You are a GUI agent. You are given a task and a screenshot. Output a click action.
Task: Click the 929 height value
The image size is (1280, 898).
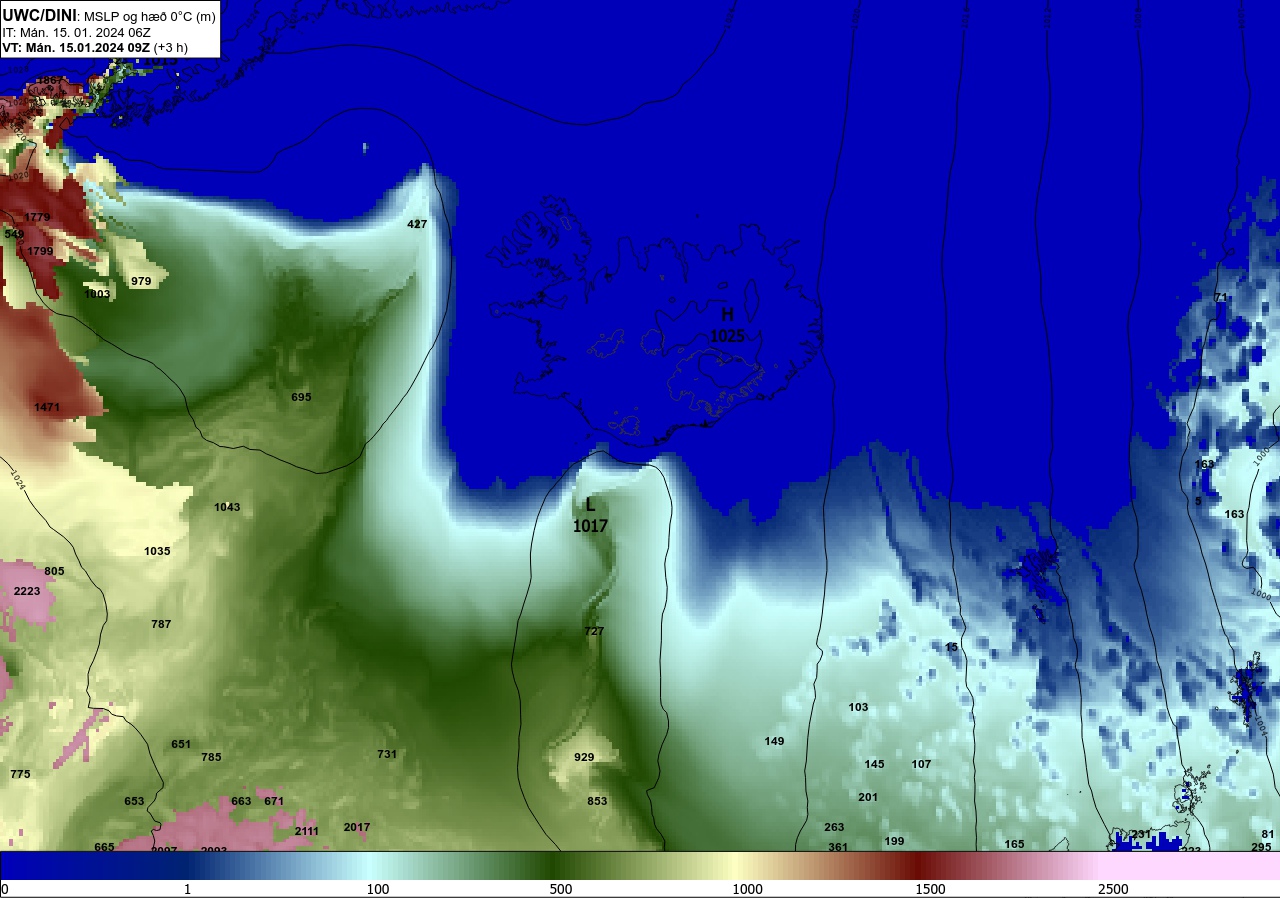pyautogui.click(x=584, y=757)
